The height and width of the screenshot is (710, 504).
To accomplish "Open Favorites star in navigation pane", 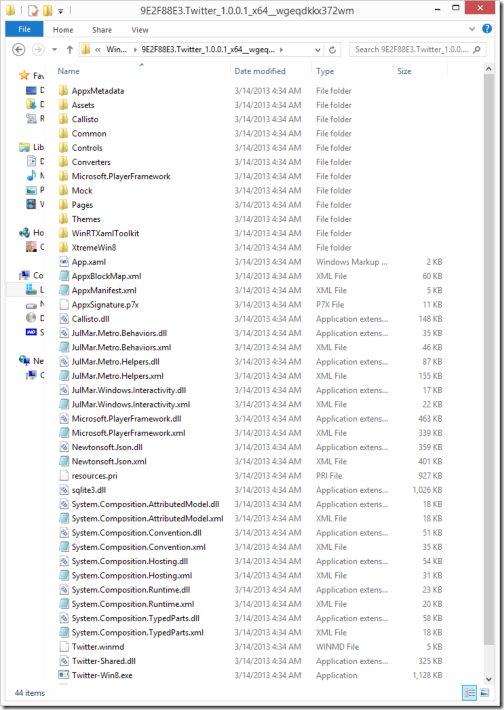I will pos(24,75).
